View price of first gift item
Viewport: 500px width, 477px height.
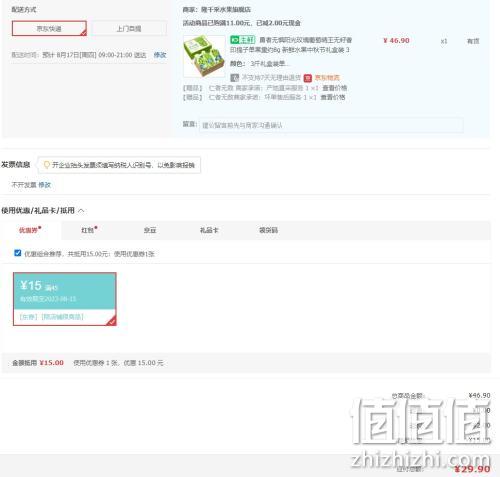click(x=334, y=88)
